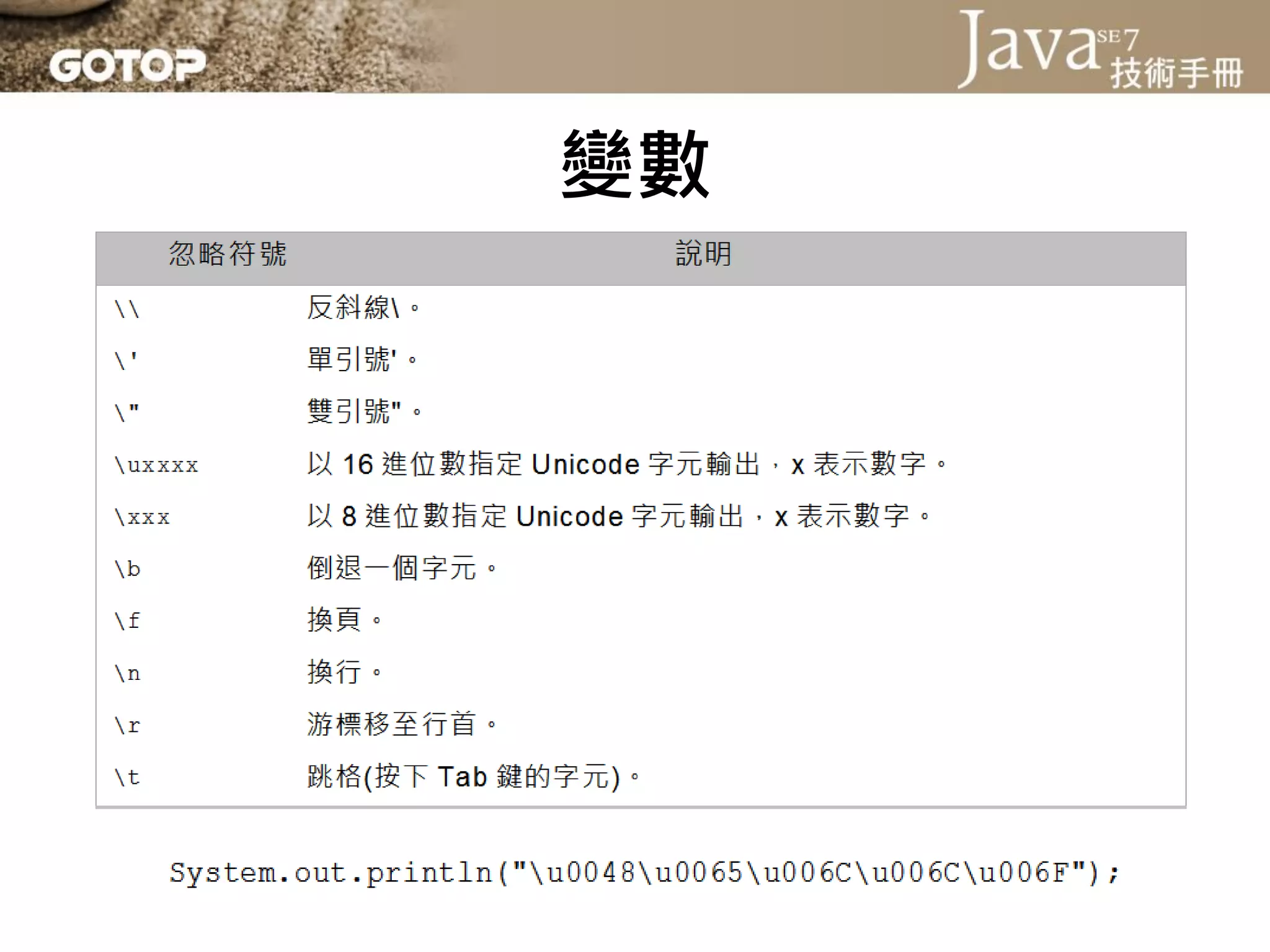Click the \n escape symbol
Image resolution: width=1270 pixels, height=952 pixels.
(128, 673)
